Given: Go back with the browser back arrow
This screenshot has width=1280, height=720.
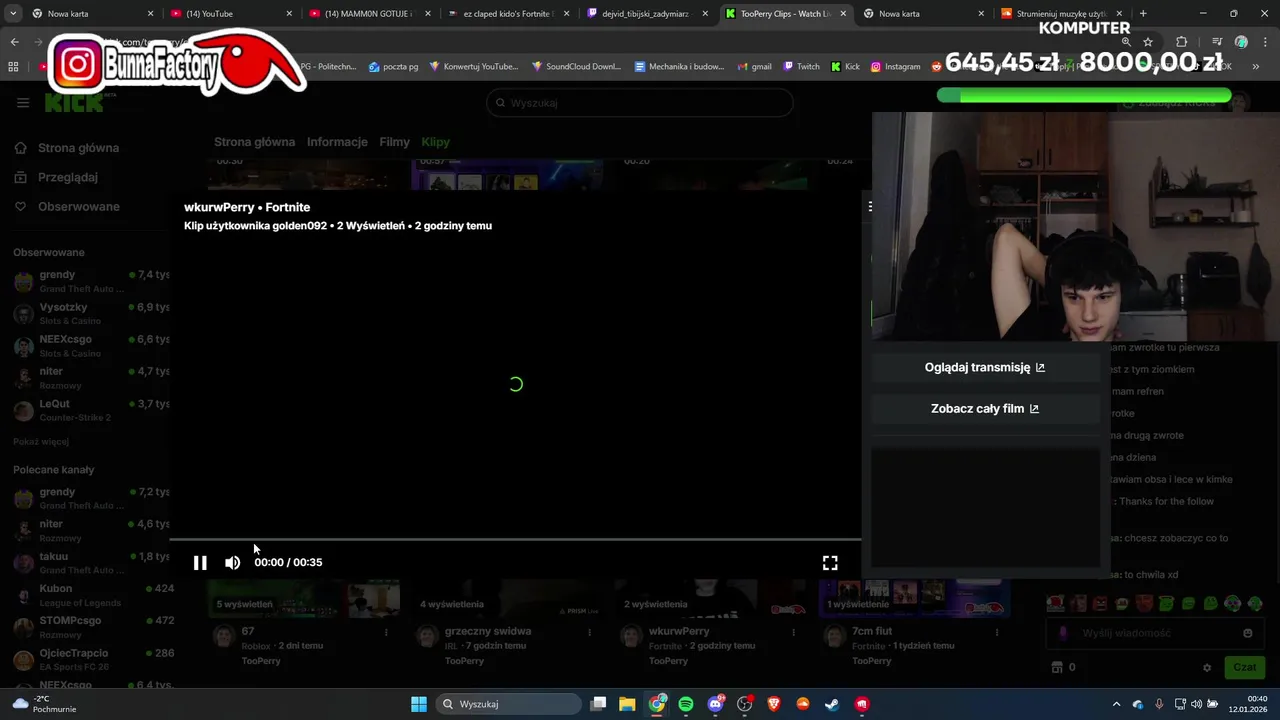Looking at the screenshot, I should (x=14, y=42).
